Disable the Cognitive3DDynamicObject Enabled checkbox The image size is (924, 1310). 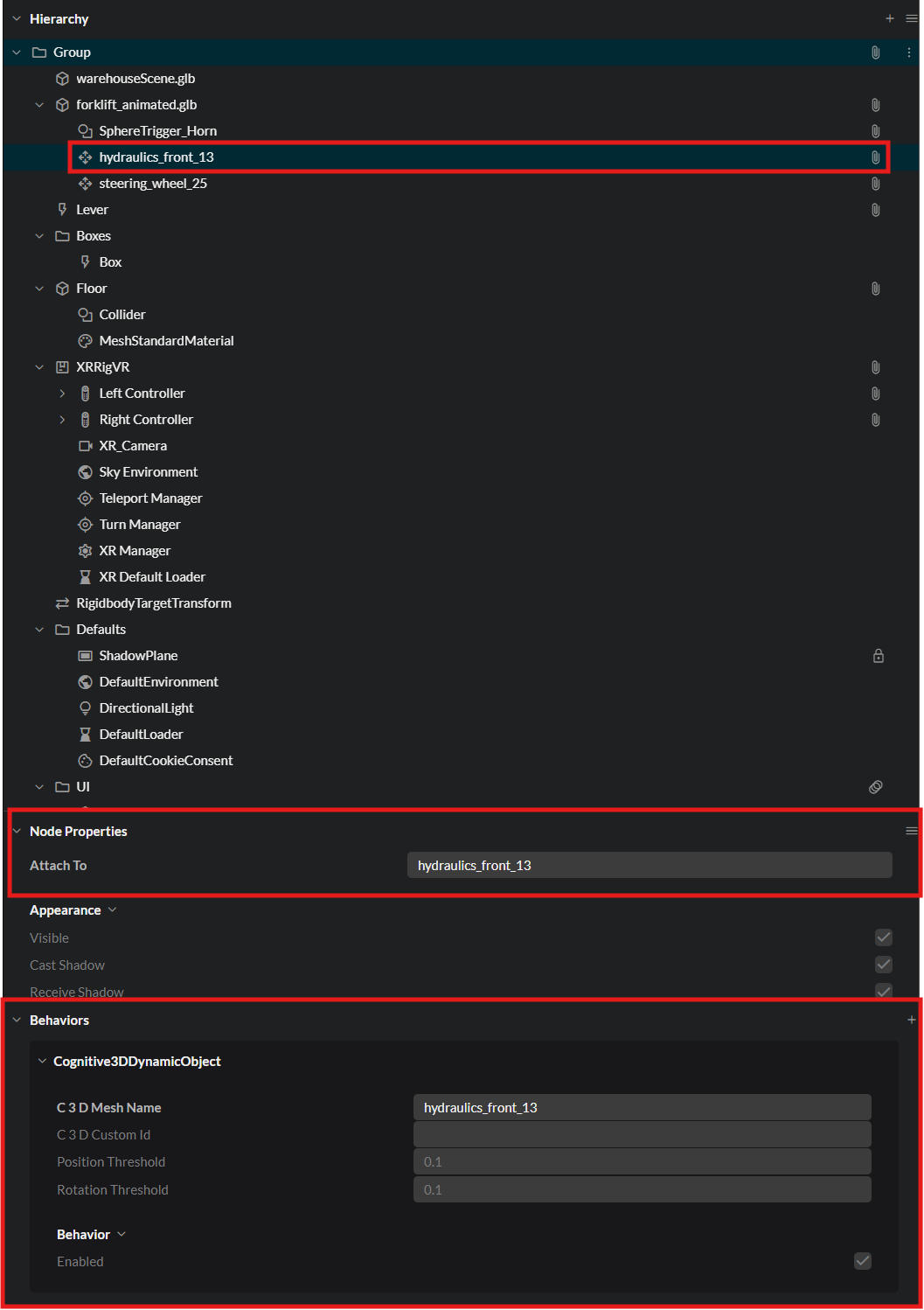tap(863, 1261)
